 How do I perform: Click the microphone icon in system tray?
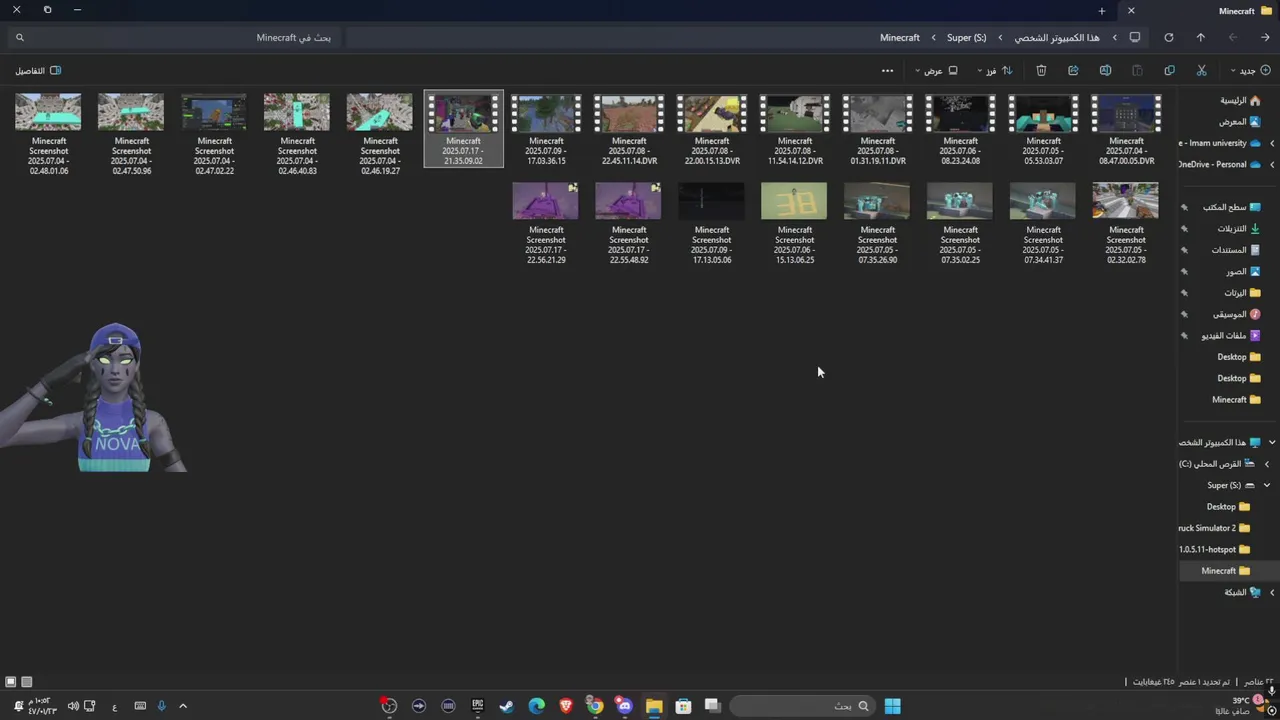coord(161,706)
